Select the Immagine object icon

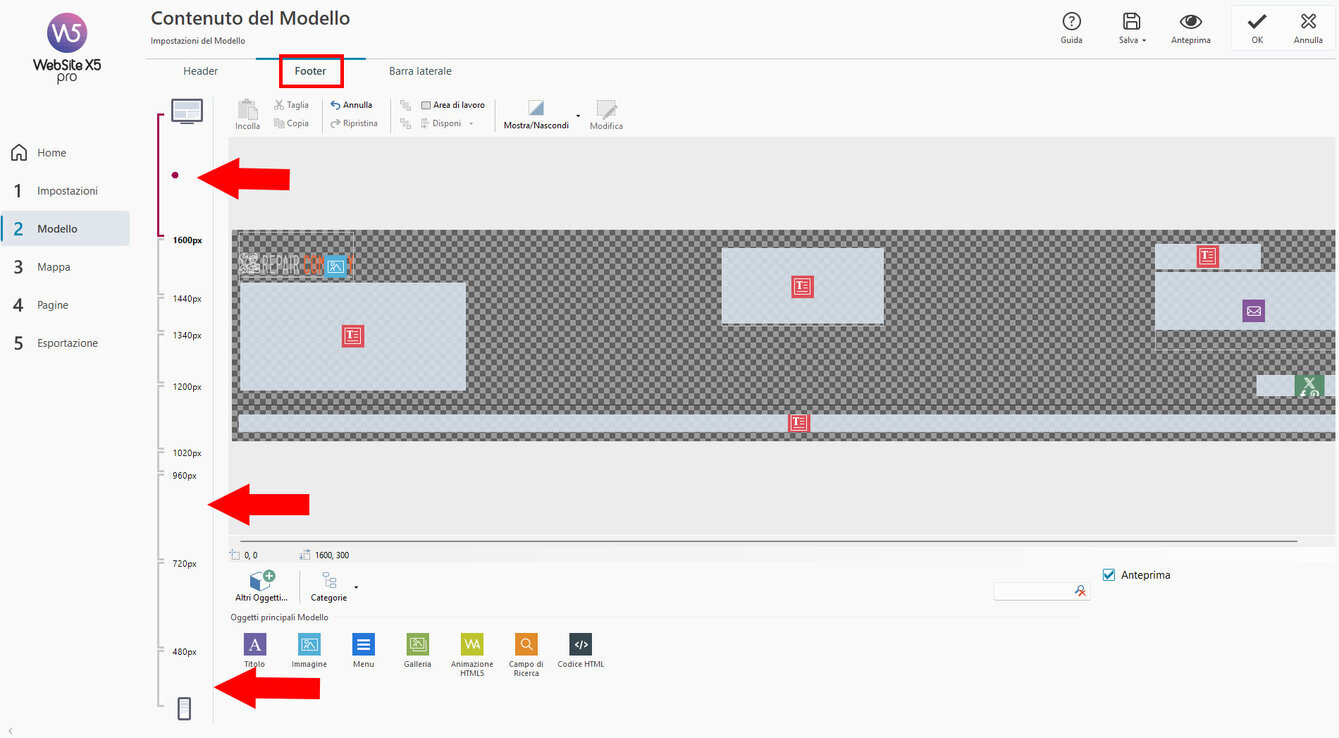(x=309, y=645)
